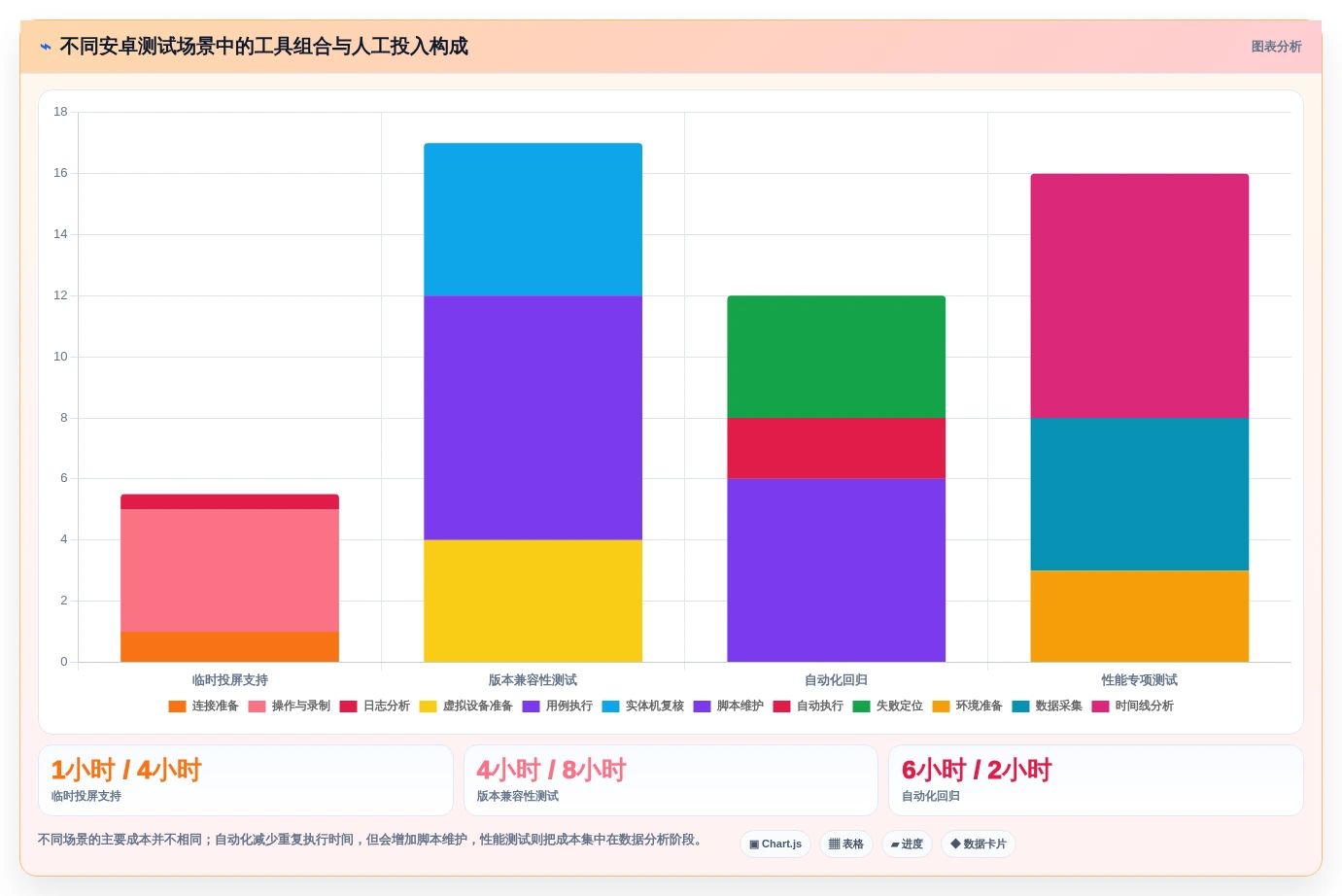Toggle the 虚拟设备准备 legend item
The height and width of the screenshot is (896, 1342).
point(465,706)
